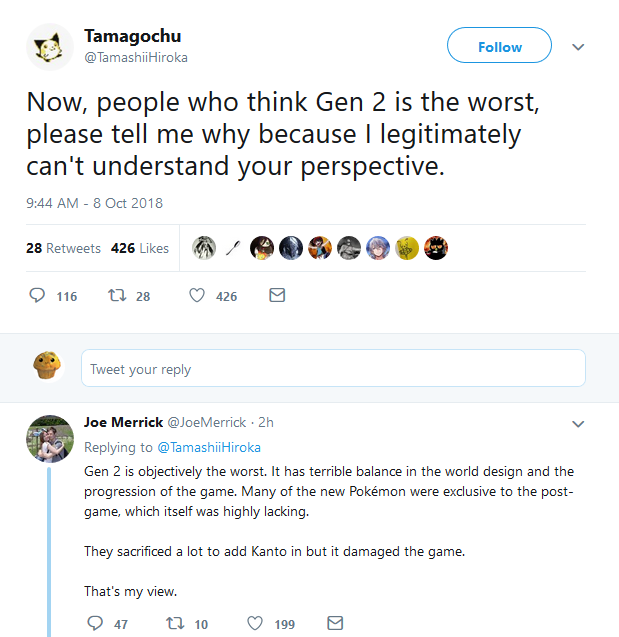Click the last liker avatar in the row
The image size is (619, 637).
[x=436, y=248]
